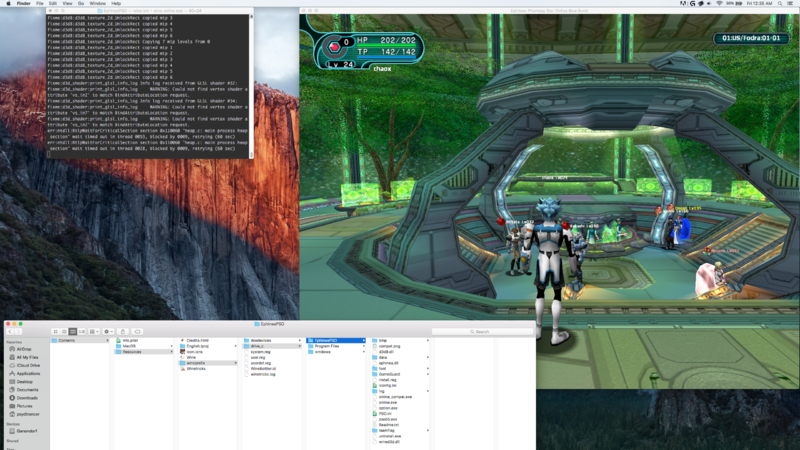The width and height of the screenshot is (800, 450).
Task: Click the battery status indicator
Action: pyautogui.click(x=735, y=3)
